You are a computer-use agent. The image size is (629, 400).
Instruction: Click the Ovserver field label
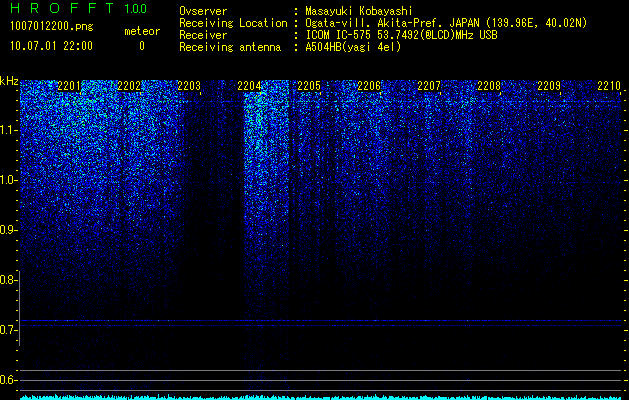point(203,11)
